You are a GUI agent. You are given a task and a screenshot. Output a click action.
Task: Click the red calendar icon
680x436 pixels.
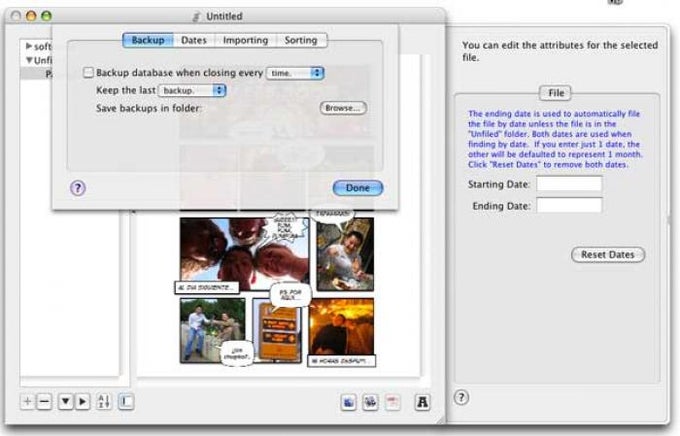(x=392, y=402)
